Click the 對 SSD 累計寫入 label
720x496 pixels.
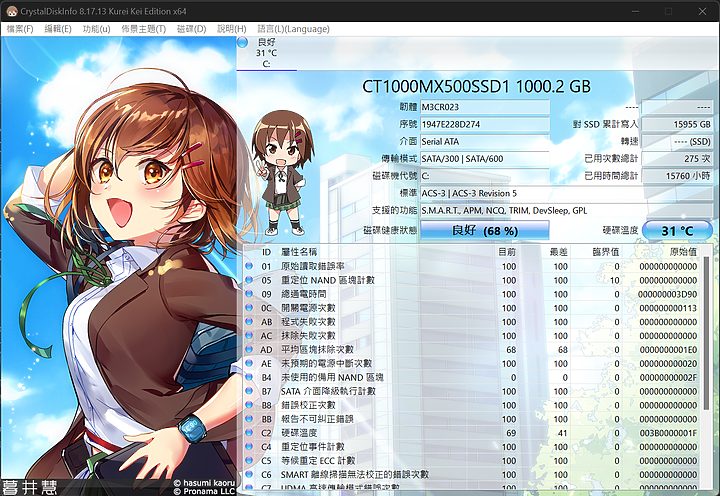click(605, 124)
